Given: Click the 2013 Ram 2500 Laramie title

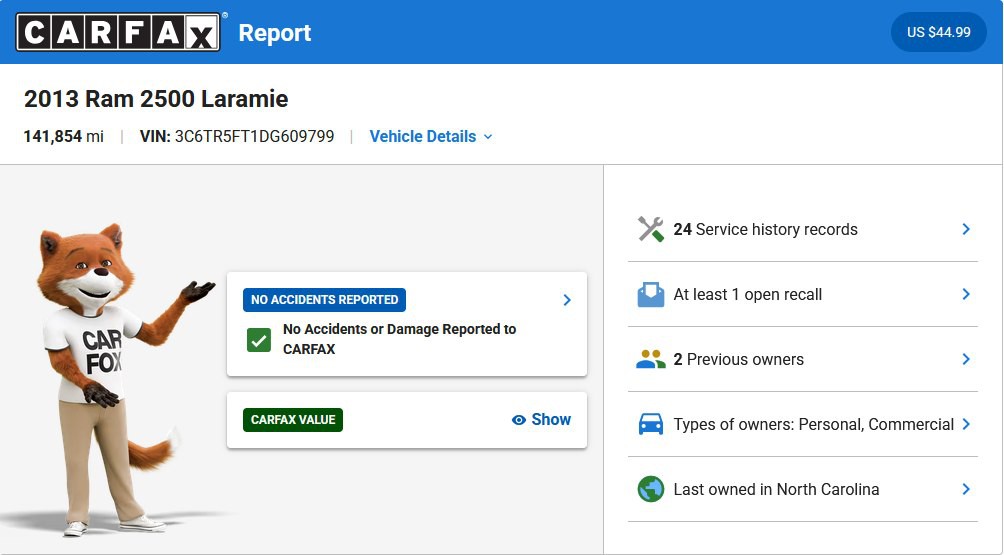Looking at the screenshot, I should click(x=156, y=99).
